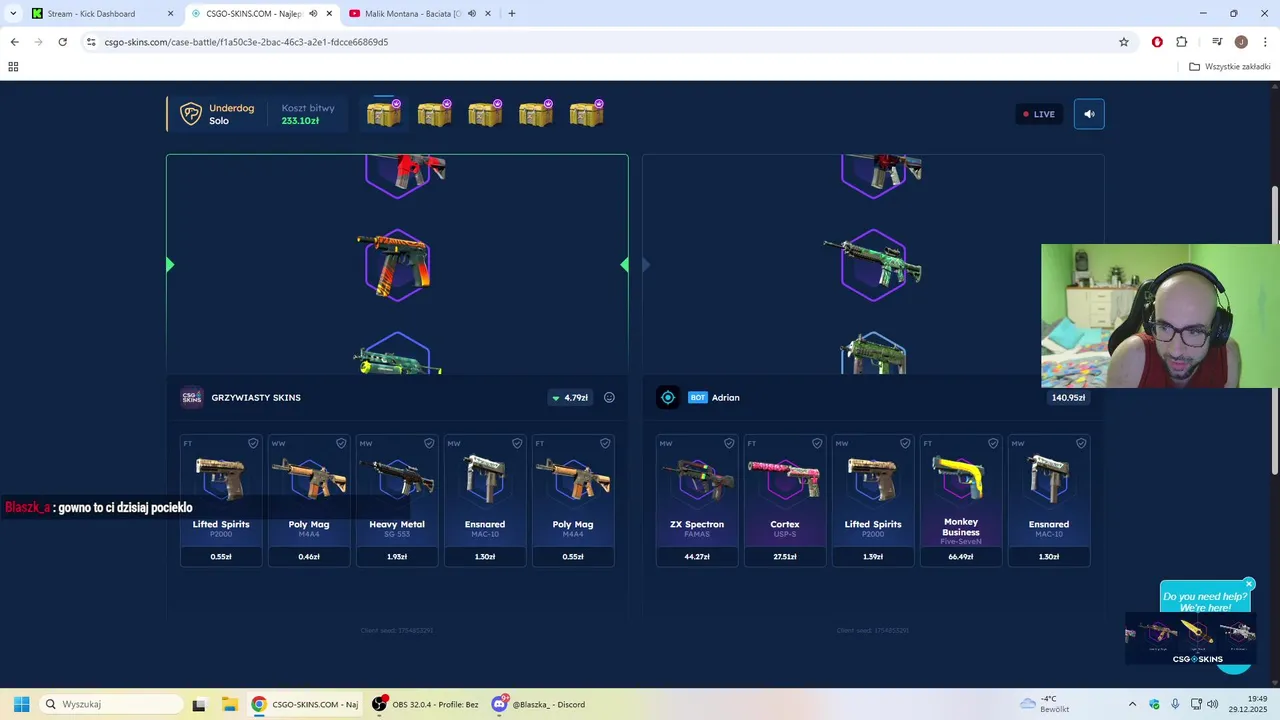Click shield icon on Cortex card

coord(817,443)
